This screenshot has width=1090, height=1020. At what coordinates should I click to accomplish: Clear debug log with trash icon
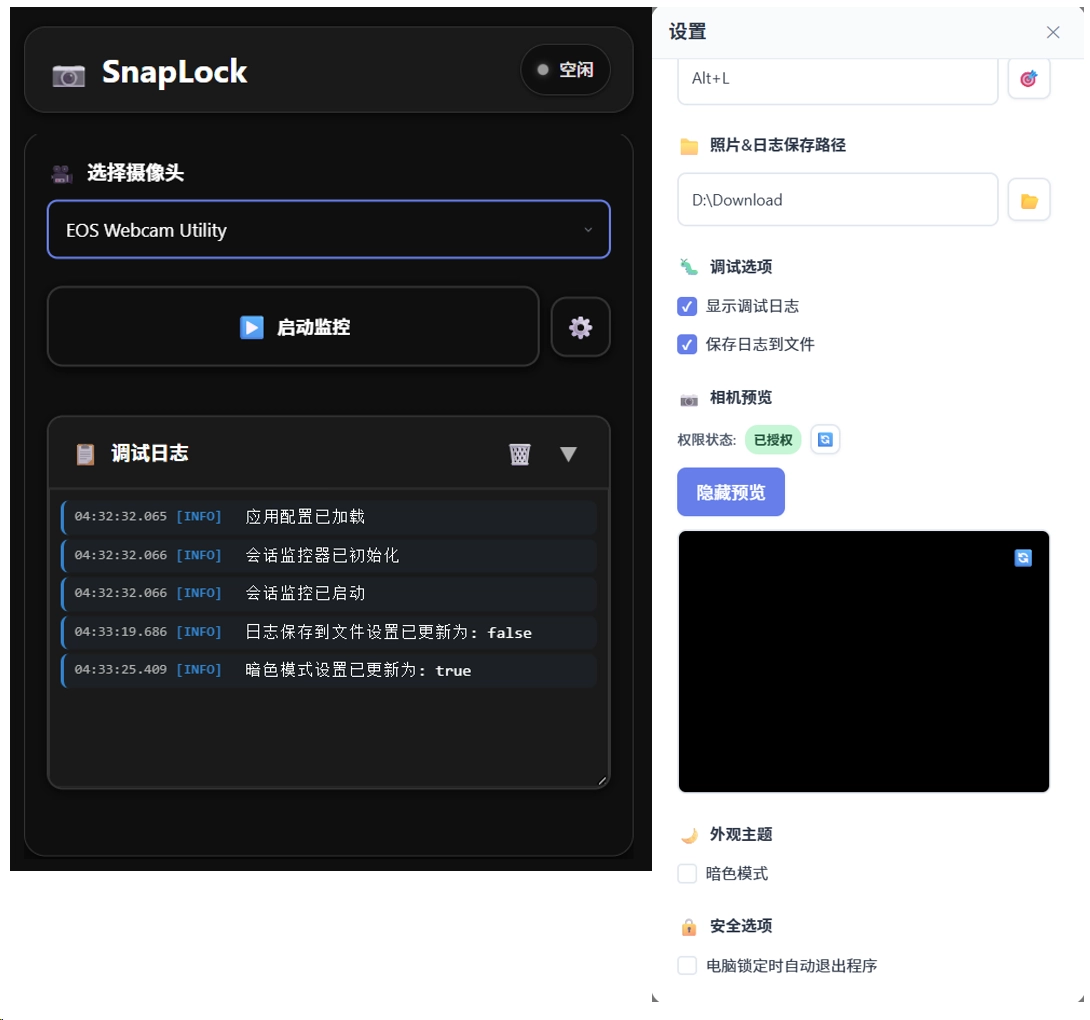pyautogui.click(x=519, y=454)
